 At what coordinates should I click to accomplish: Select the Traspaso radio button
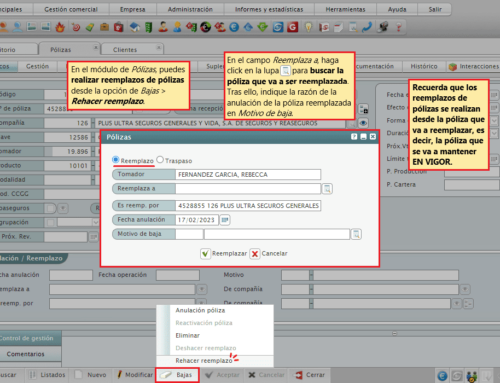point(160,160)
